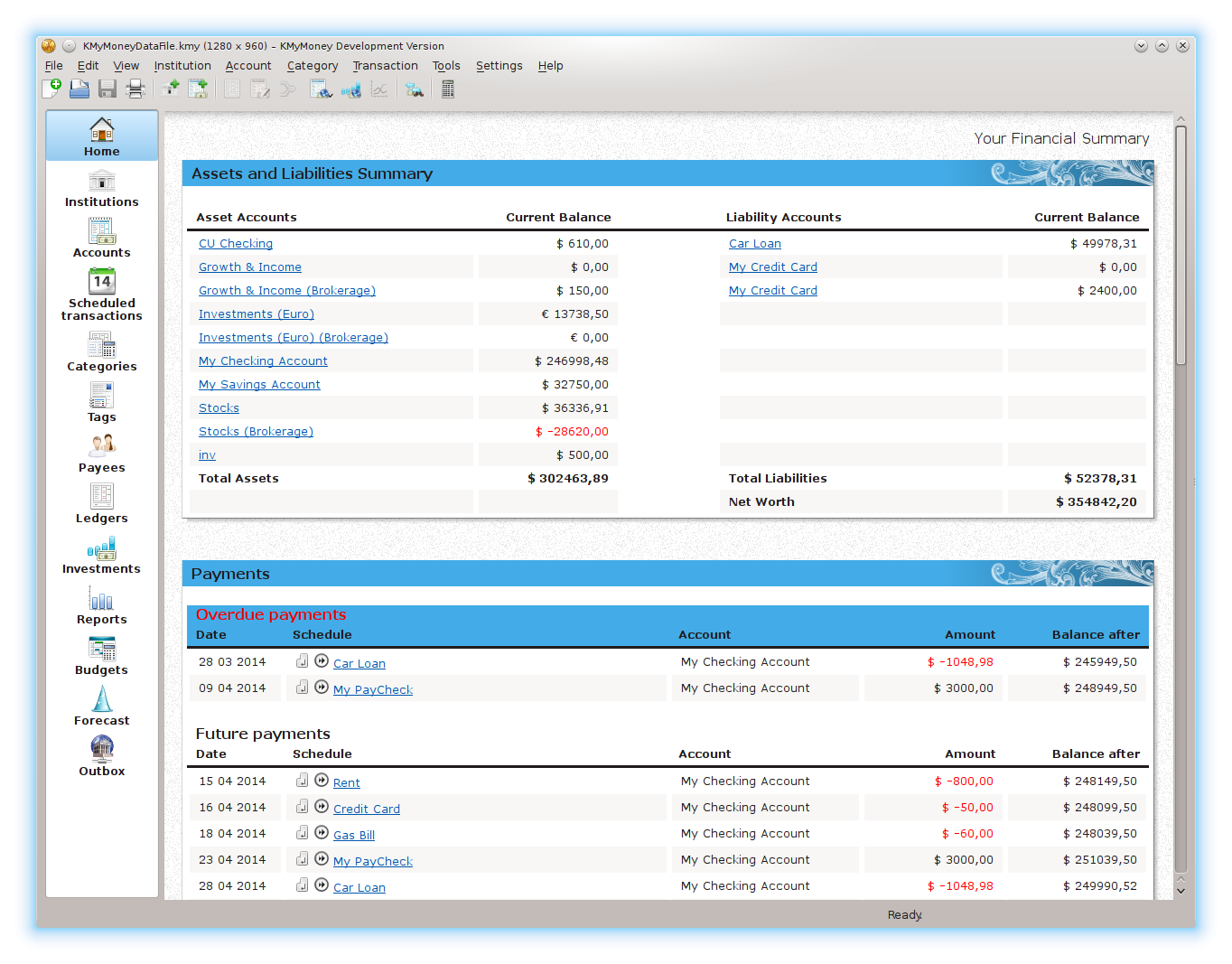
Task: Print the financial summary
Action: point(135,88)
